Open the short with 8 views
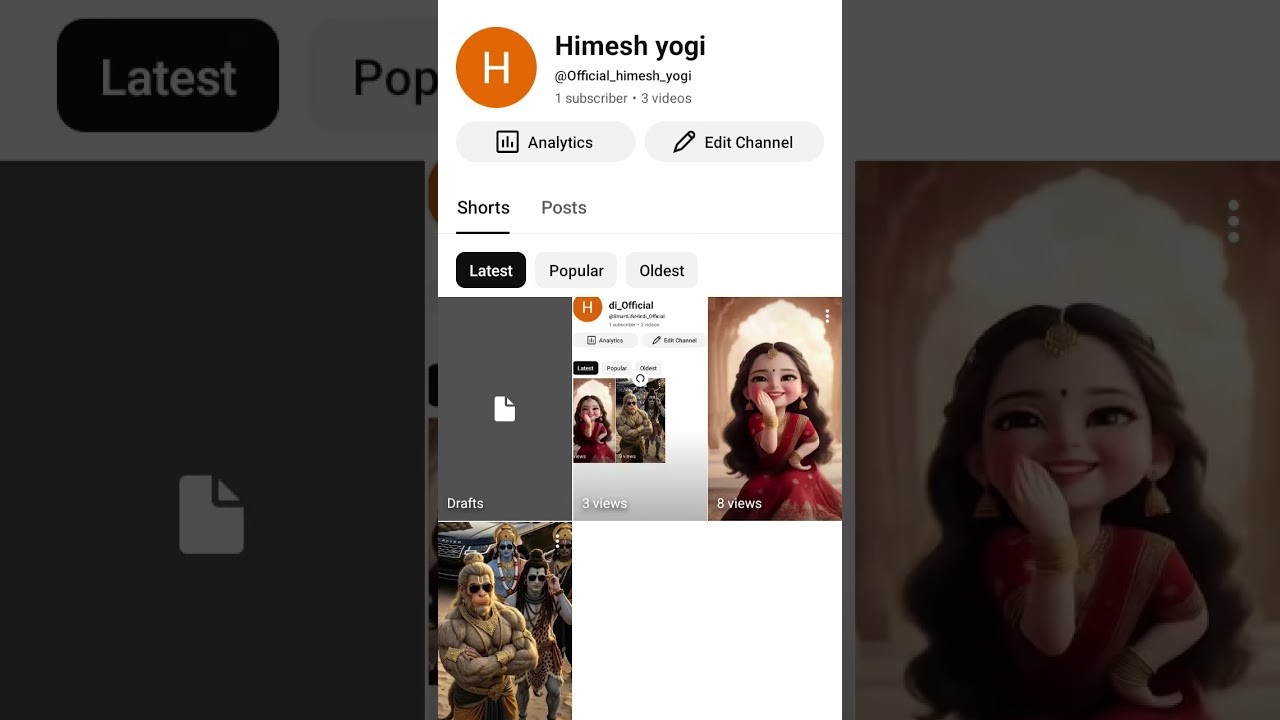 pos(775,409)
